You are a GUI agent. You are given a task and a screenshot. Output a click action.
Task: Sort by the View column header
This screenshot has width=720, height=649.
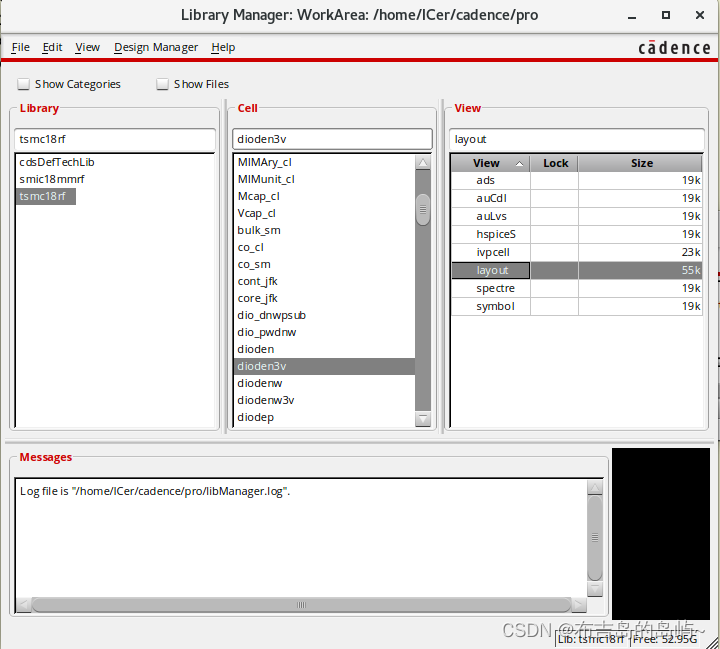tap(490, 163)
